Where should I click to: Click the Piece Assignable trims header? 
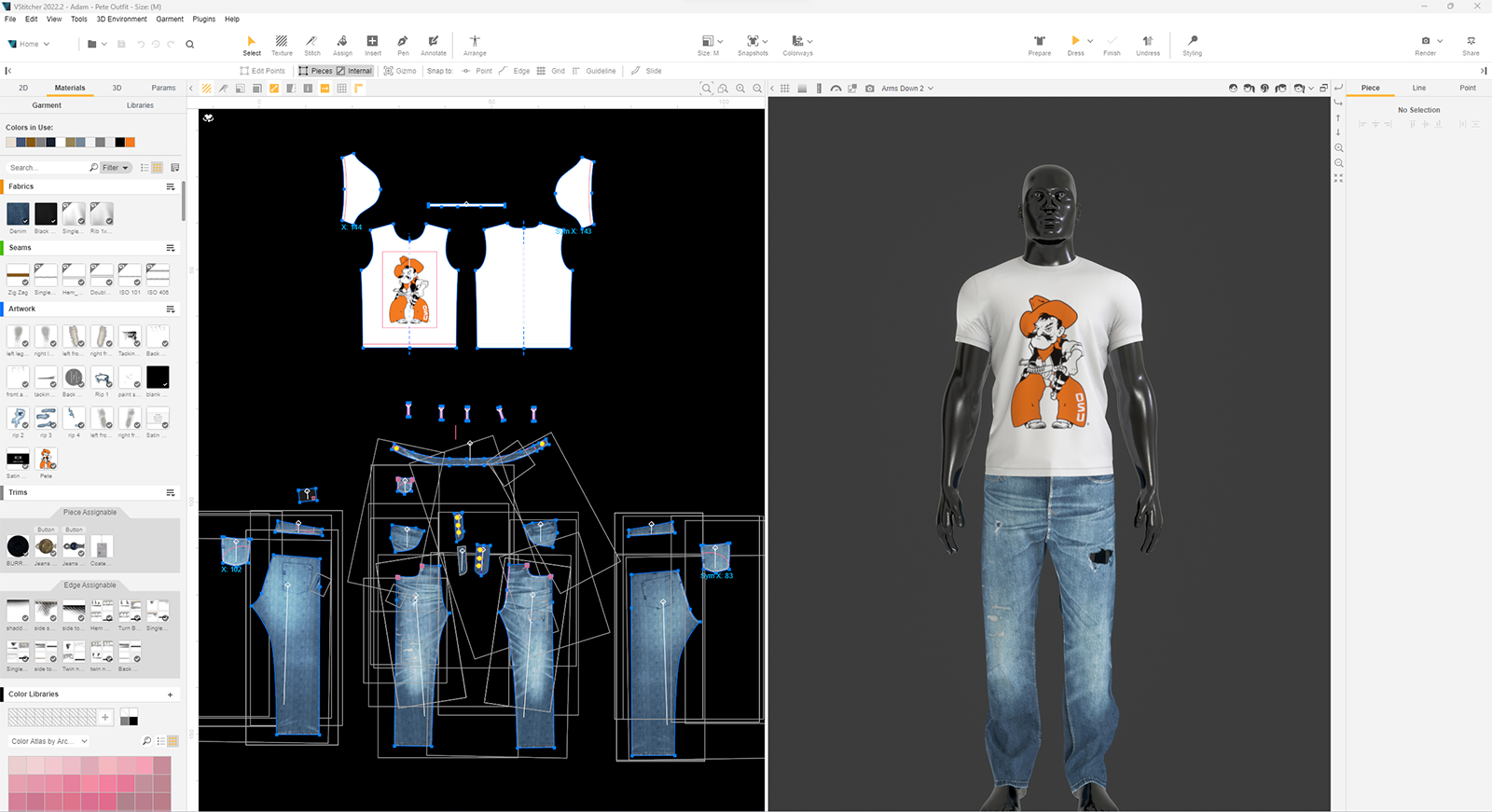[x=90, y=513]
